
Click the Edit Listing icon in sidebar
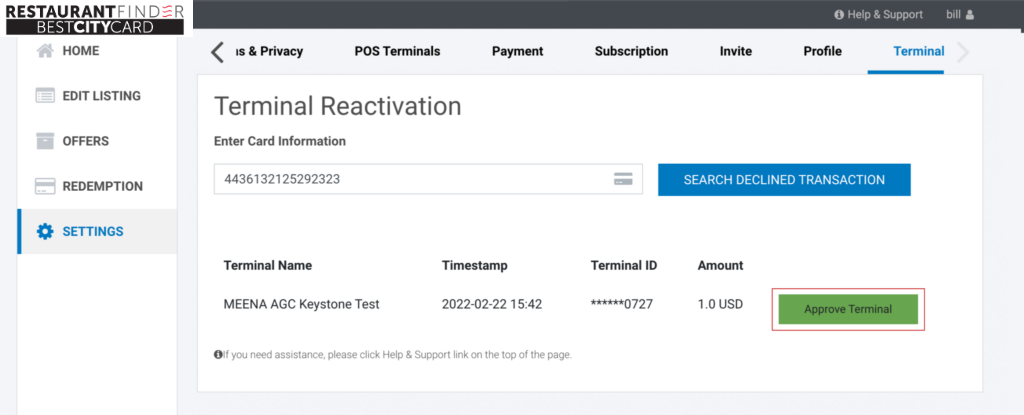point(44,96)
